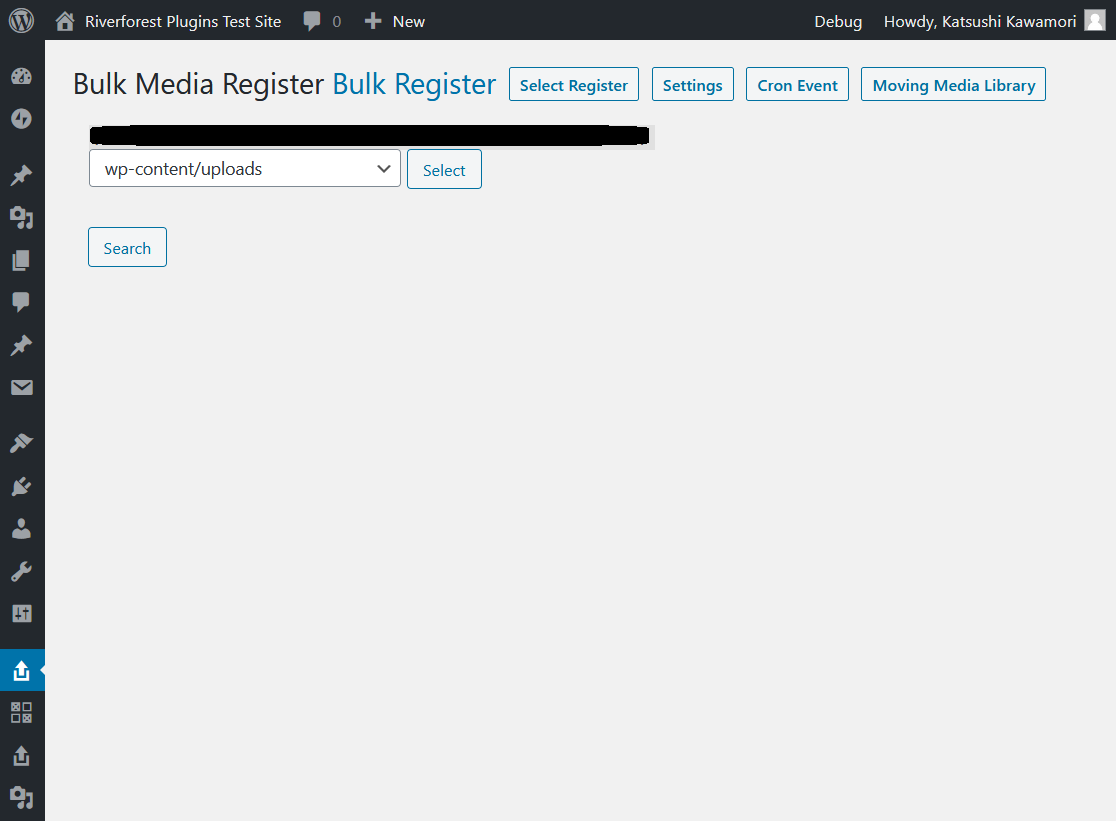Open the bottom-most camera and music note icon
This screenshot has height=821, width=1116.
coord(21,798)
